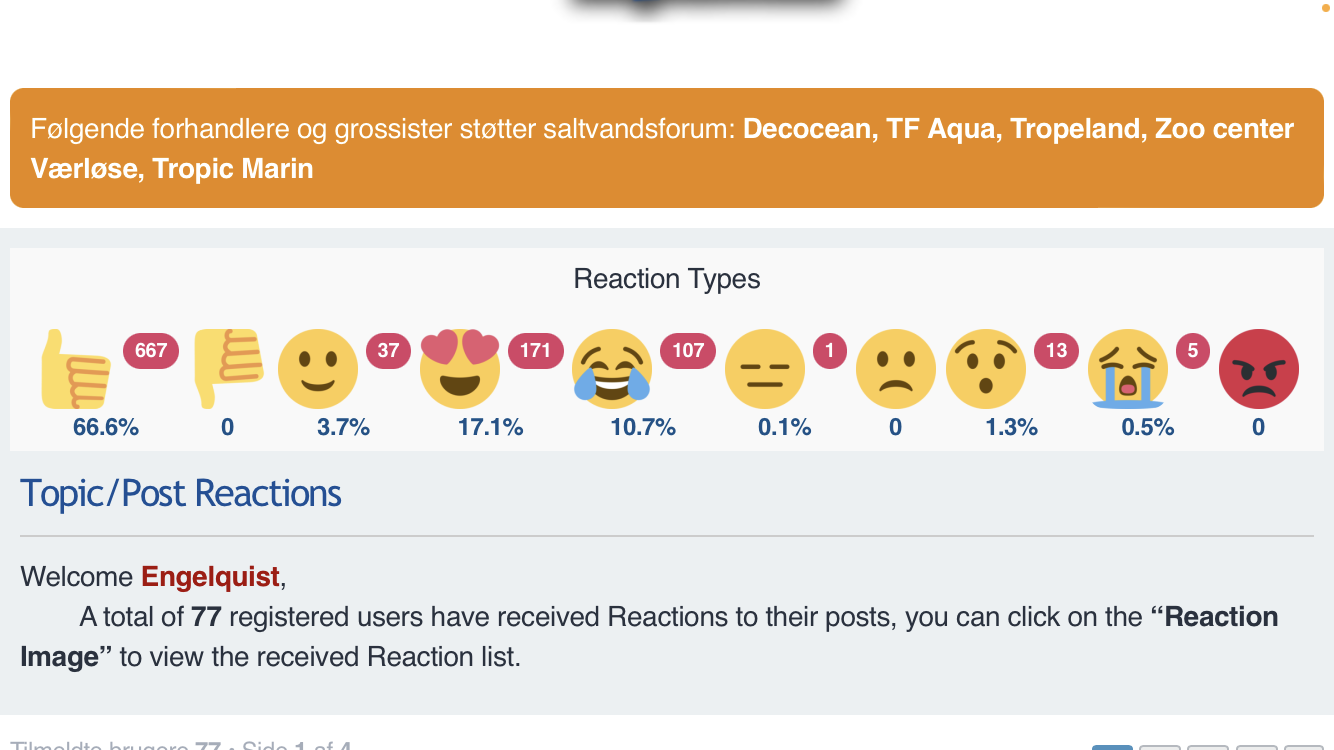Viewport: 1334px width, 750px height.
Task: Click the 13 count badge
Action: (1056, 351)
